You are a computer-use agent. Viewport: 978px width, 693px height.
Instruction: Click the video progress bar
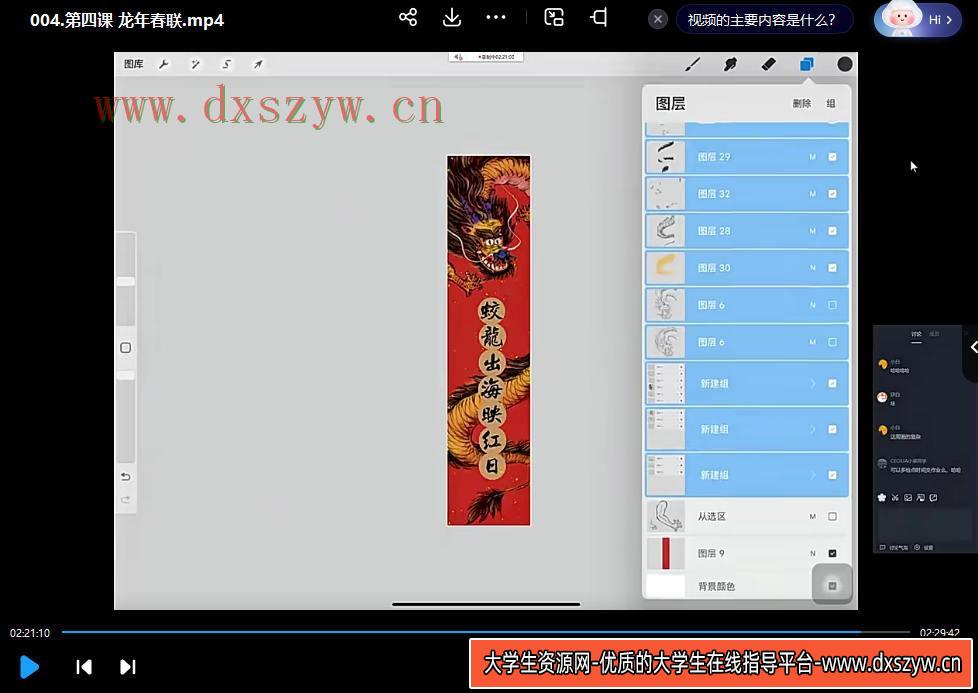486,632
